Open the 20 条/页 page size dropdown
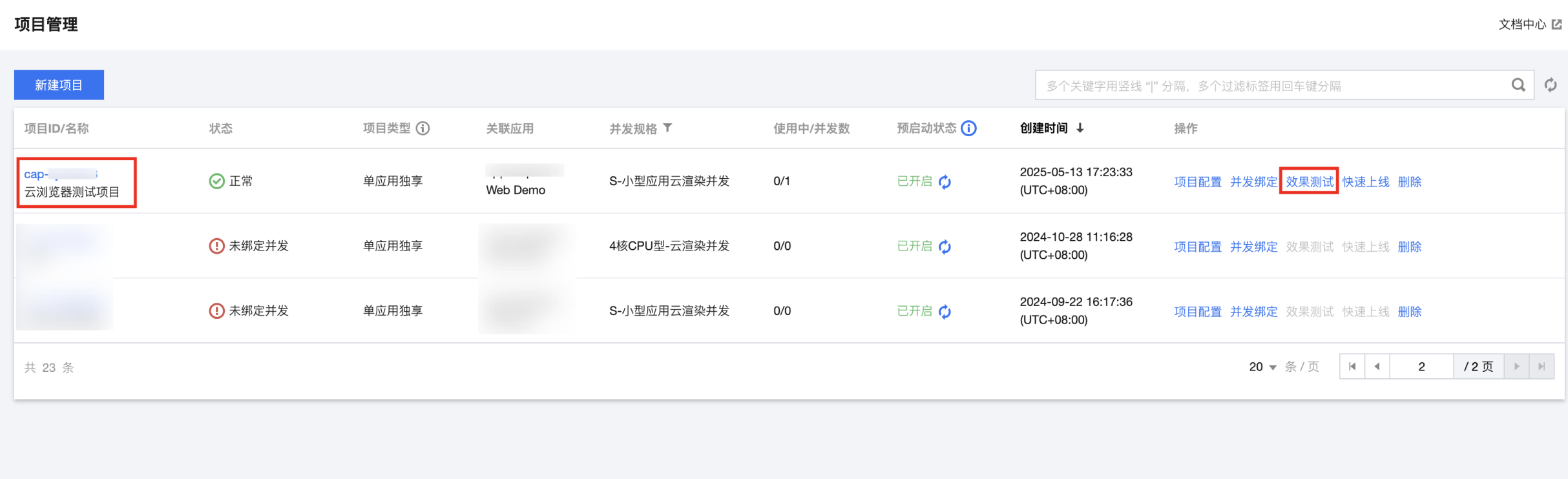The image size is (1568, 479). tap(1263, 367)
